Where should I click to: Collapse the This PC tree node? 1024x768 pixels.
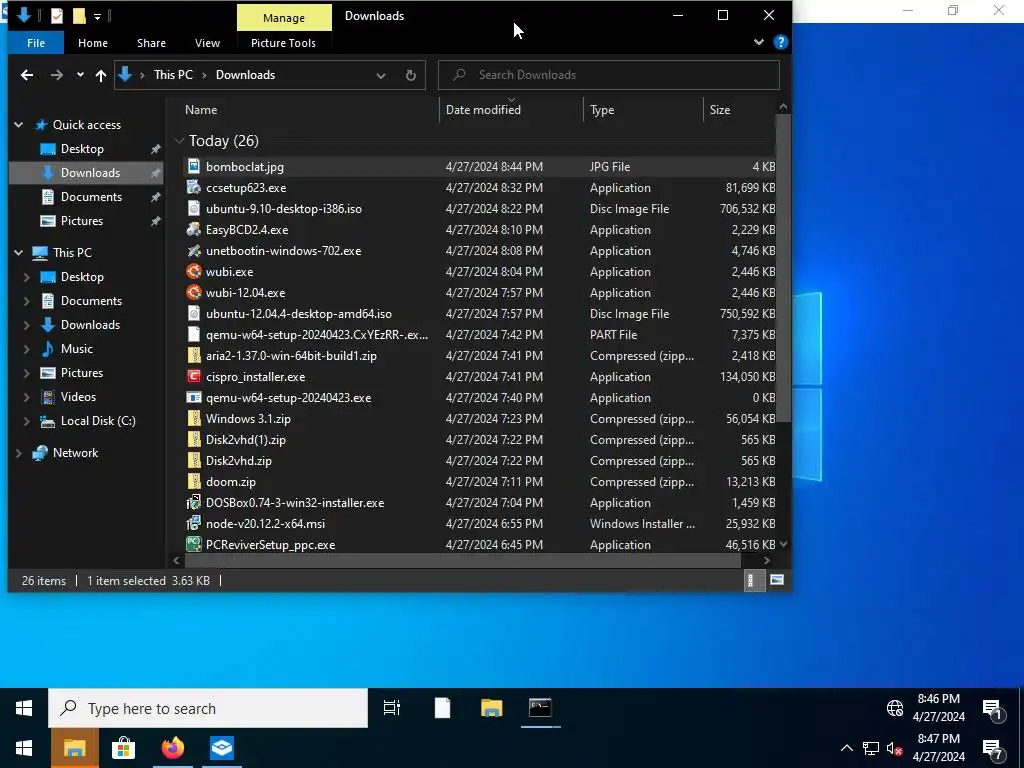point(19,253)
